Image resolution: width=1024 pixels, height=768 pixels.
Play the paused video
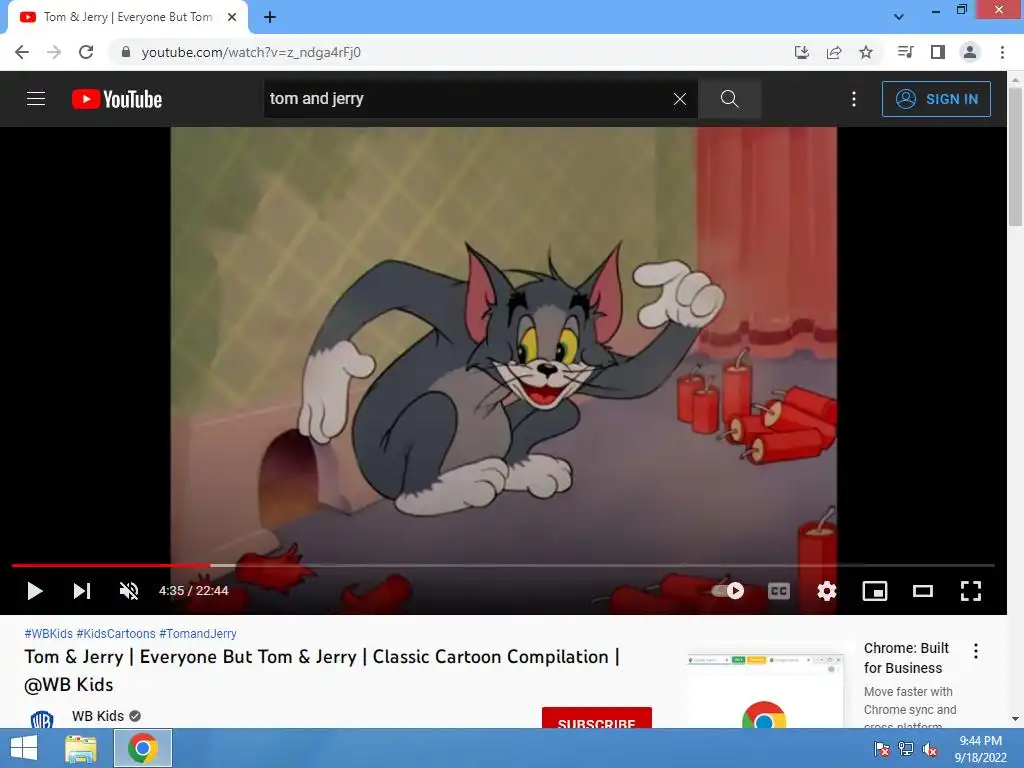pyautogui.click(x=35, y=591)
